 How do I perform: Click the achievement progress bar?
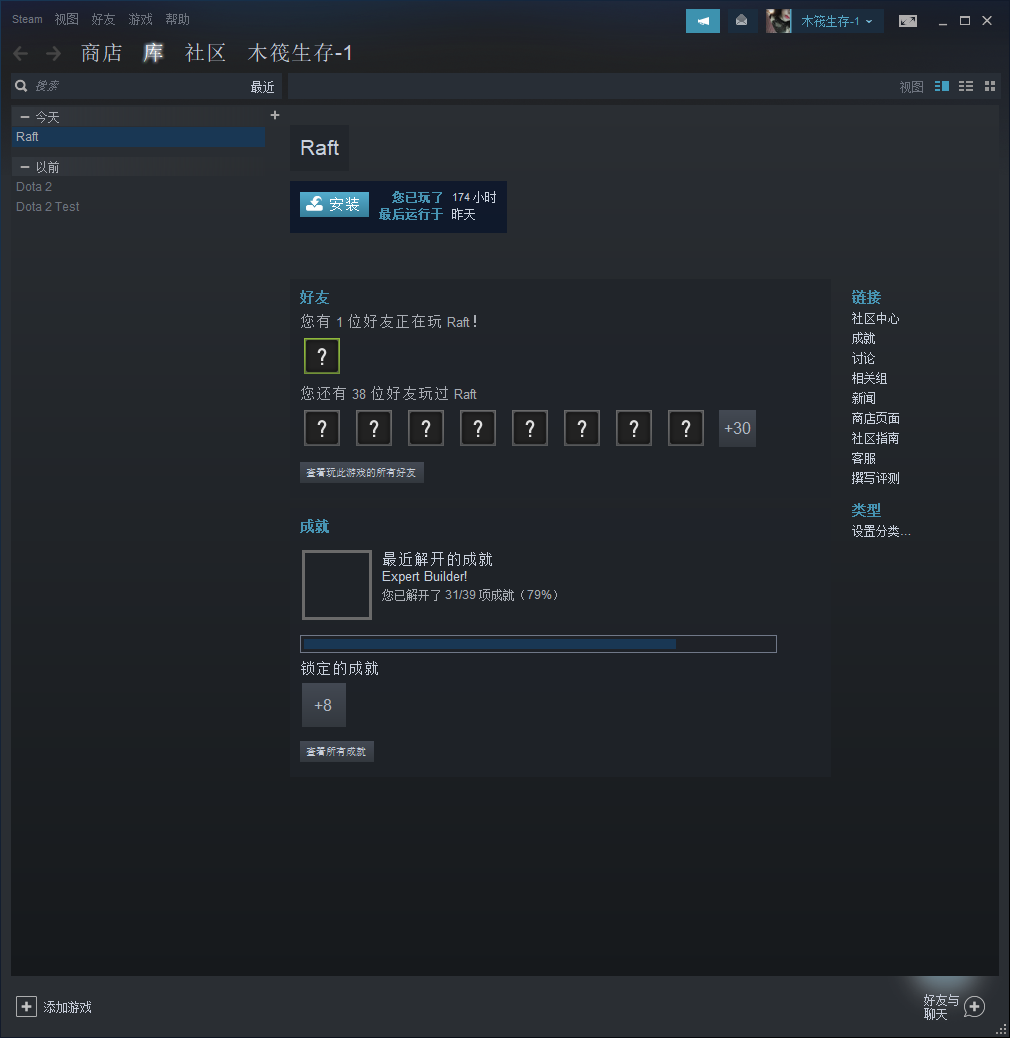538,644
